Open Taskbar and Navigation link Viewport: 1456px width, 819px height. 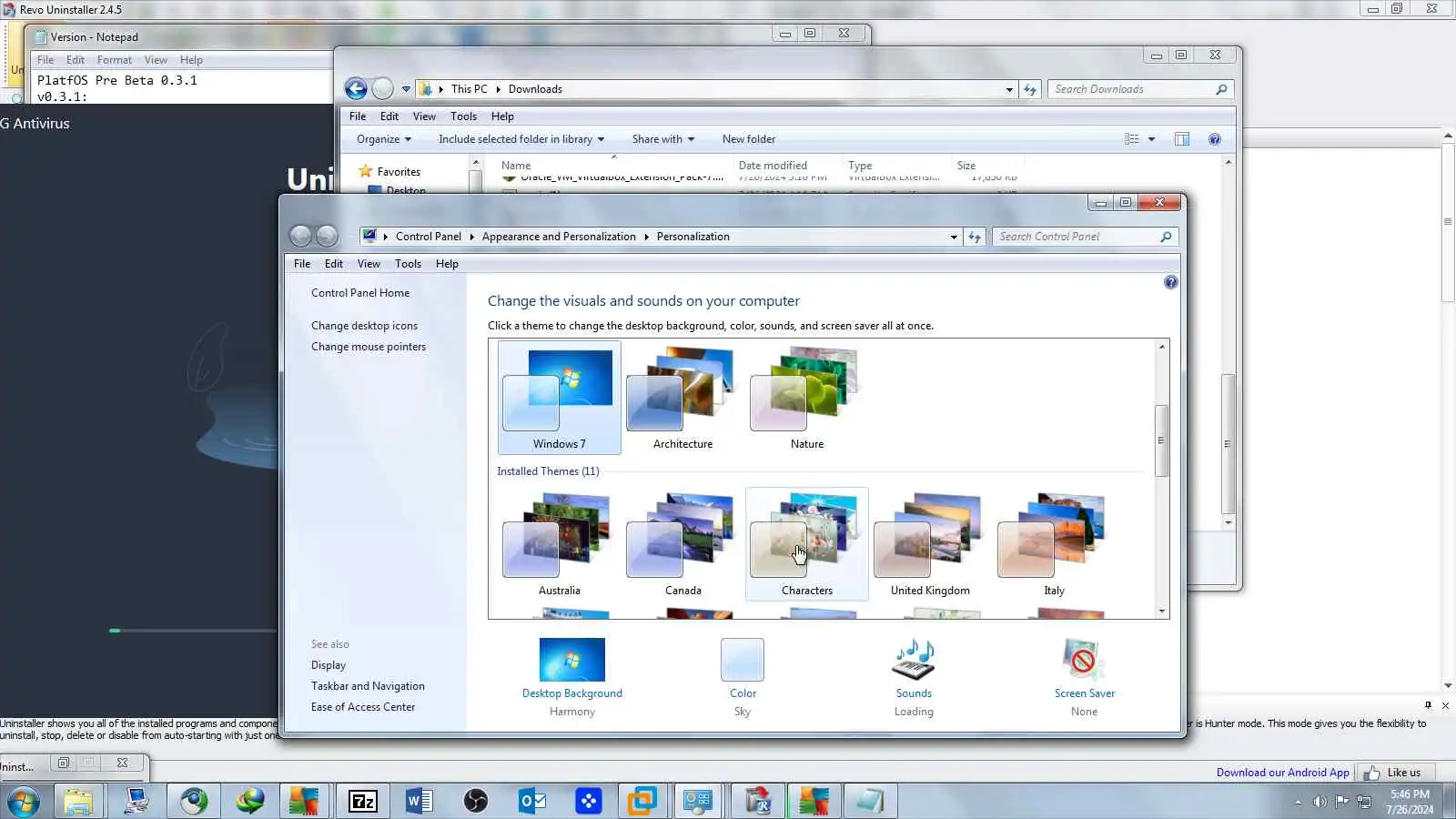click(x=368, y=686)
